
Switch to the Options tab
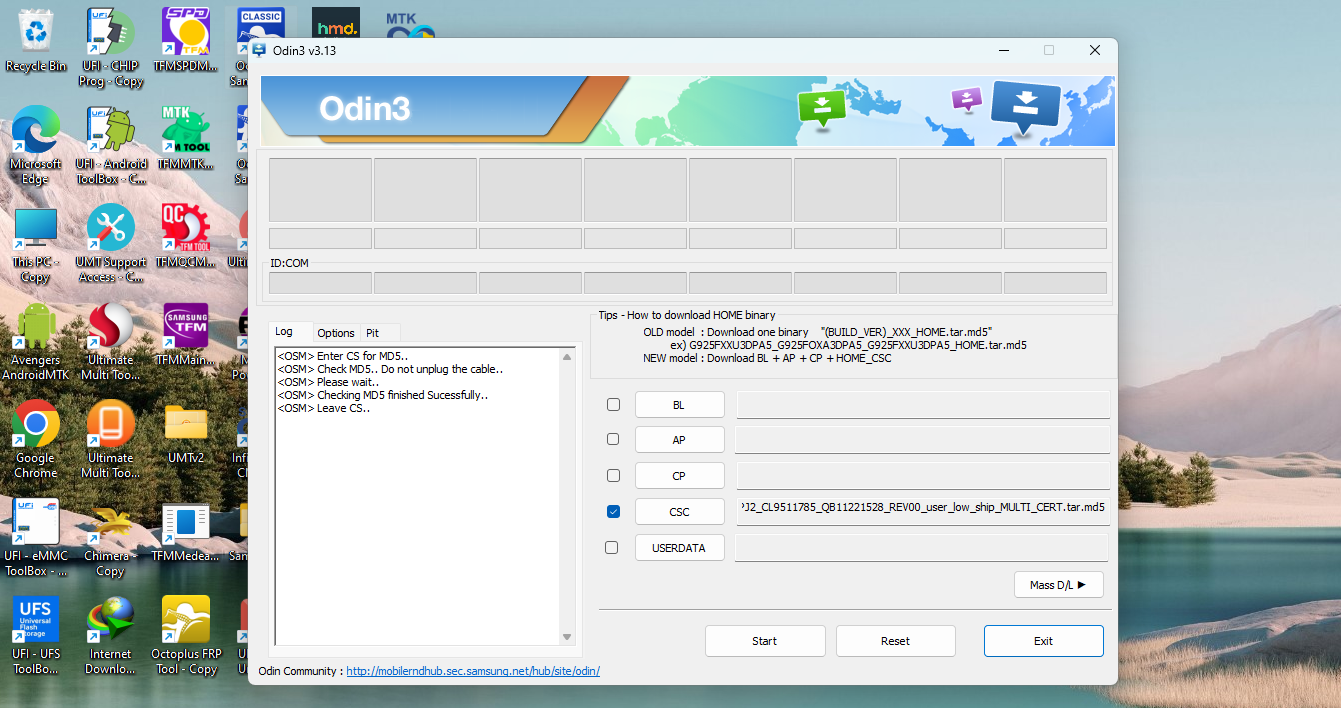pyautogui.click(x=336, y=333)
